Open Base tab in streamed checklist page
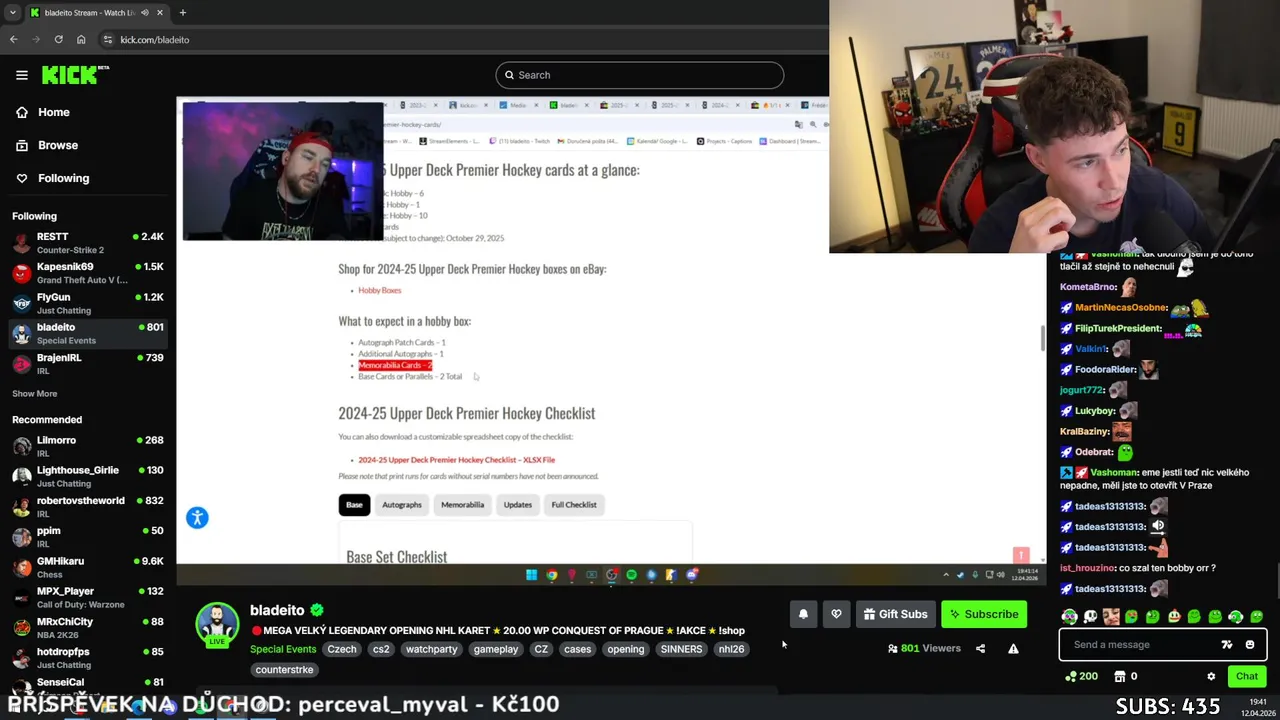This screenshot has width=1280, height=720. click(354, 505)
